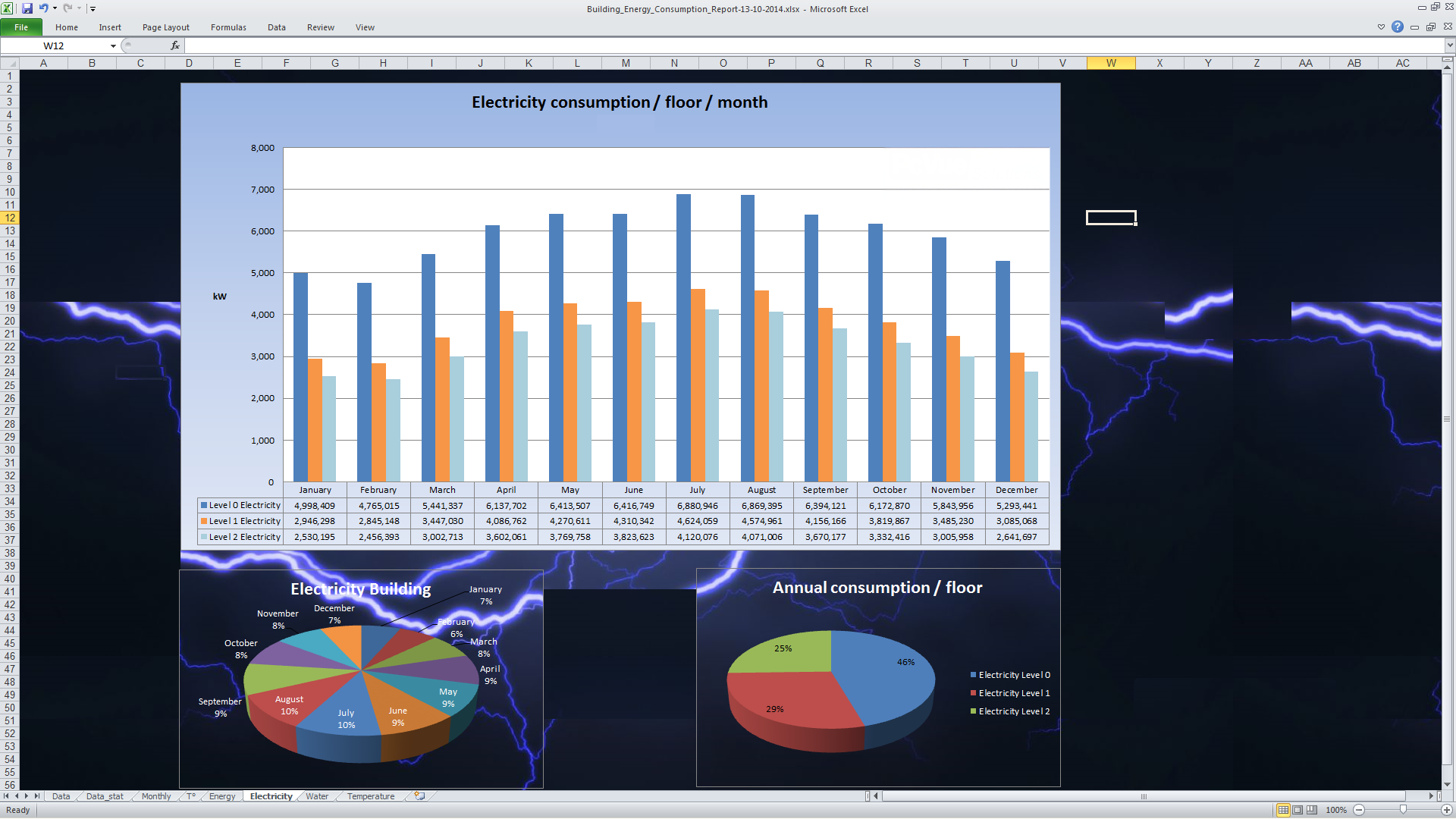The height and width of the screenshot is (819, 1456).
Task: Click the Save icon in quick access toolbar
Action: pos(27,8)
